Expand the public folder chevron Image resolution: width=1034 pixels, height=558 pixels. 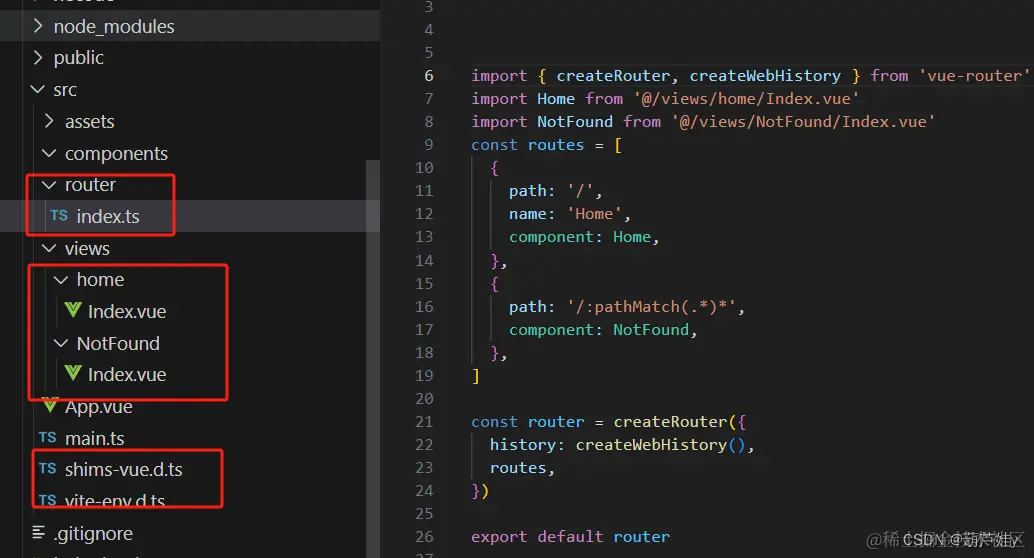pyautogui.click(x=38, y=58)
